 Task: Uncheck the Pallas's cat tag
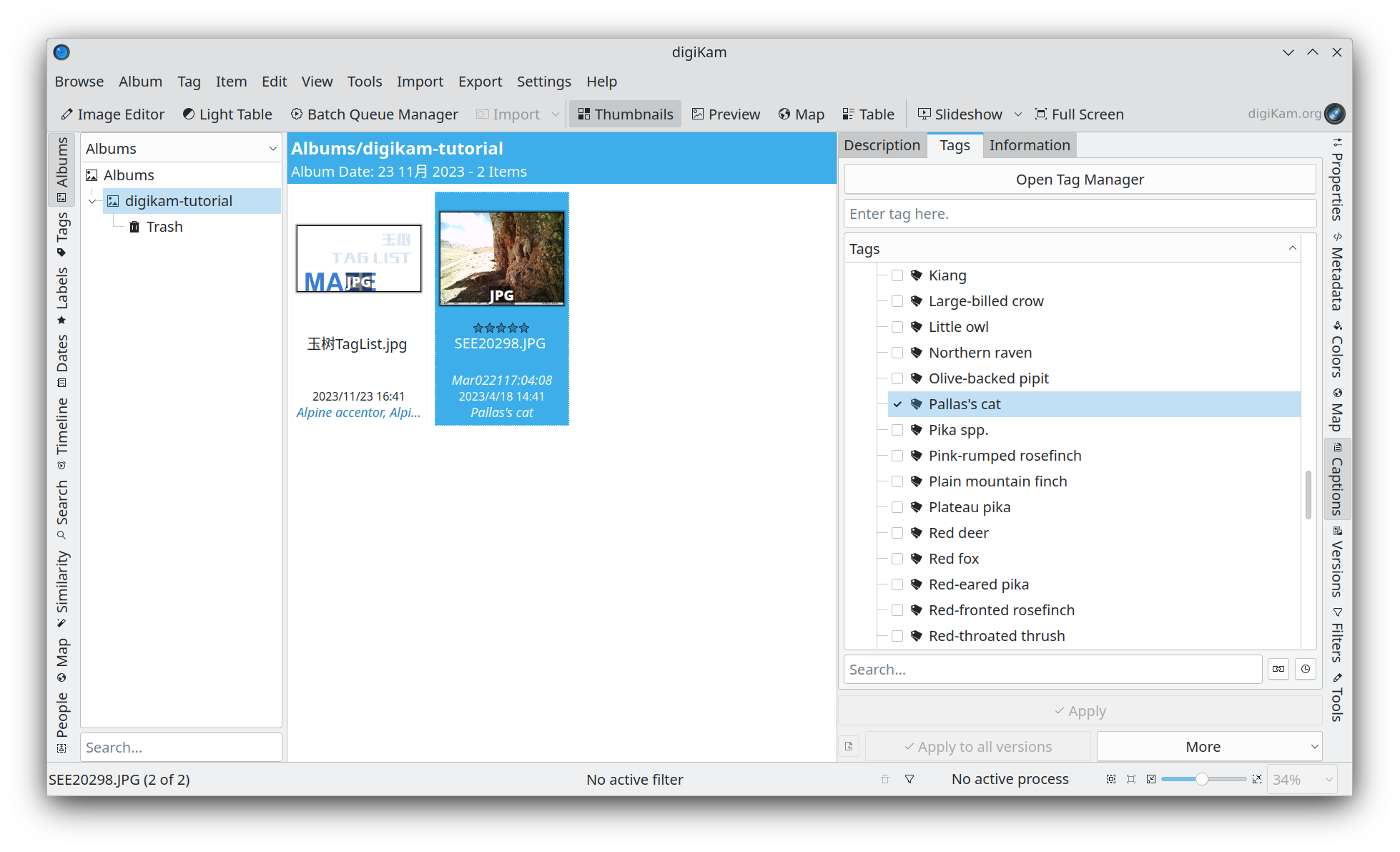pyautogui.click(x=897, y=404)
